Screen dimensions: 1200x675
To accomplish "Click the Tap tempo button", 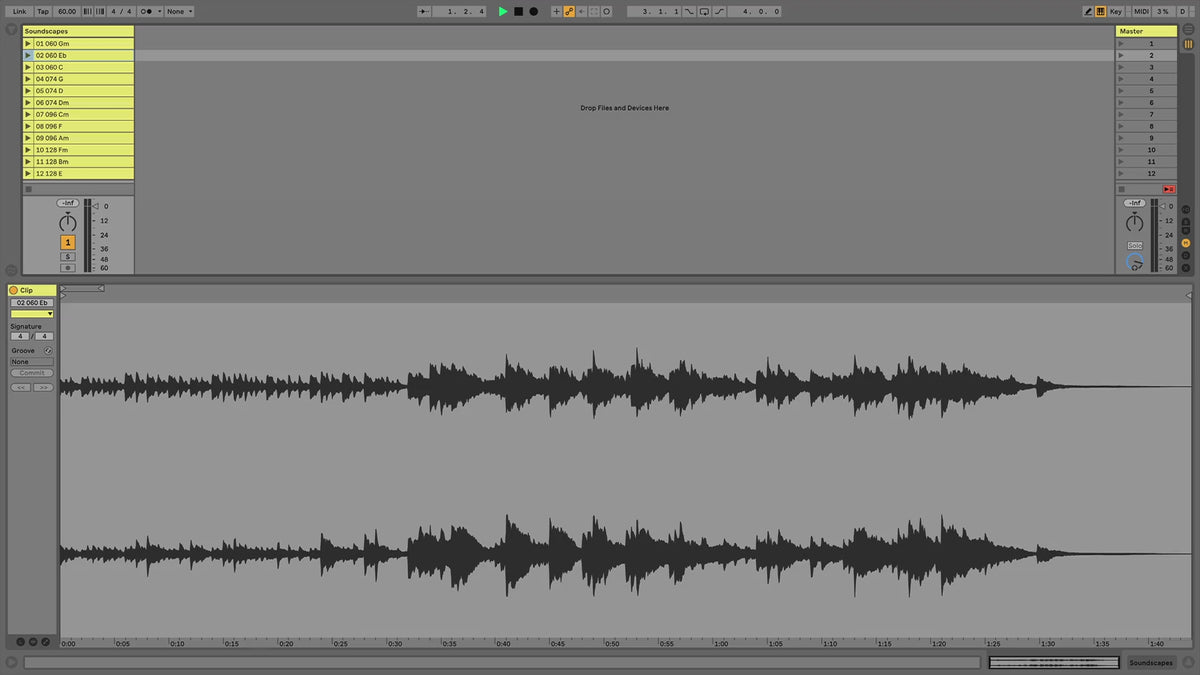I will coord(43,11).
